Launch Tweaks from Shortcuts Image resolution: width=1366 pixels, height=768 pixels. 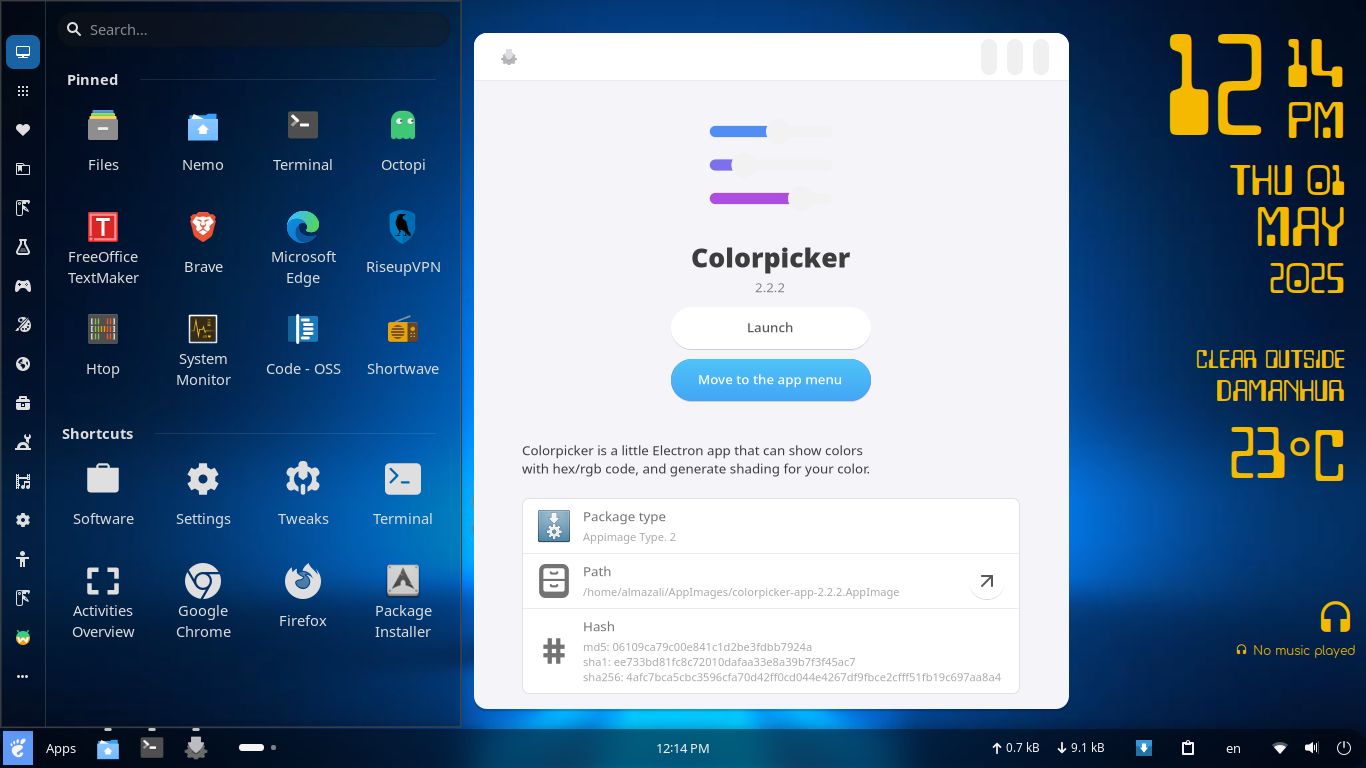pyautogui.click(x=303, y=495)
